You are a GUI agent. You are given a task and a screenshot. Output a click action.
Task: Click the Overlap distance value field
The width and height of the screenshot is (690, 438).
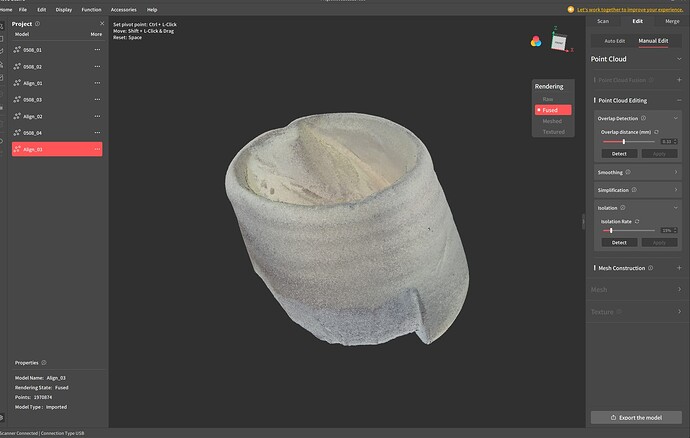pos(667,141)
